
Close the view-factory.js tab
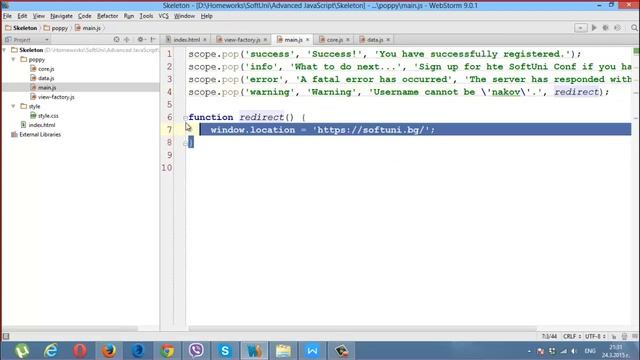[x=265, y=40]
